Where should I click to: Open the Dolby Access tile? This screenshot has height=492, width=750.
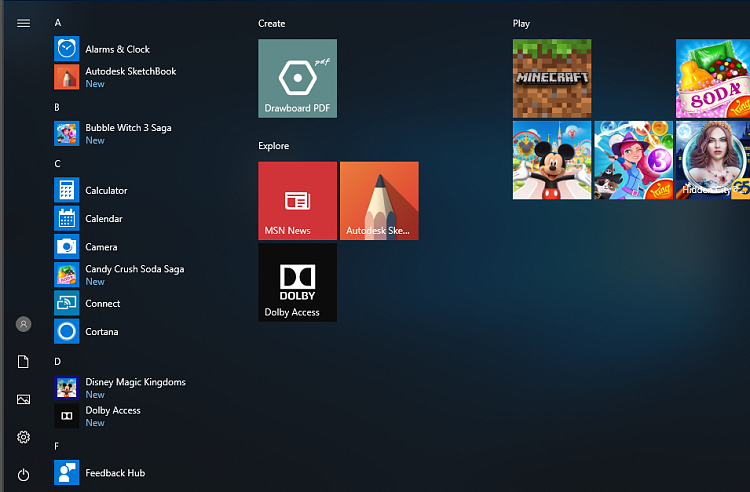click(298, 283)
